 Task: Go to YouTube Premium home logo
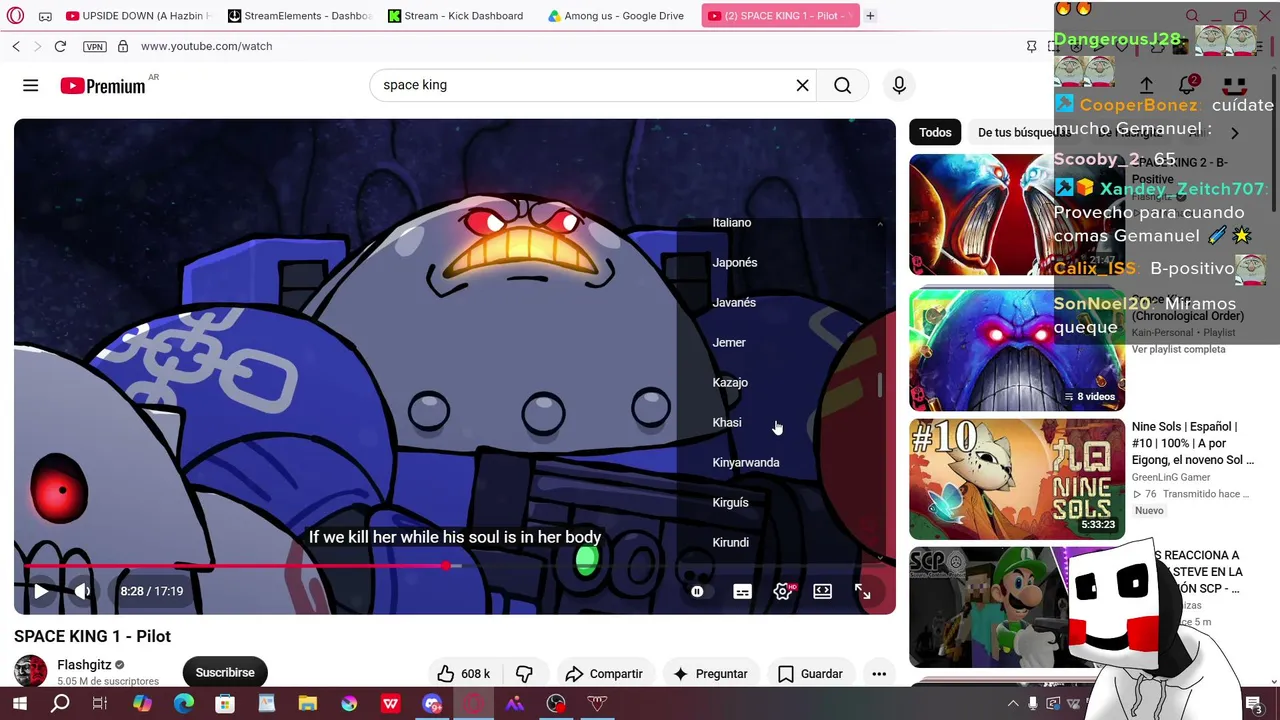[x=103, y=86]
